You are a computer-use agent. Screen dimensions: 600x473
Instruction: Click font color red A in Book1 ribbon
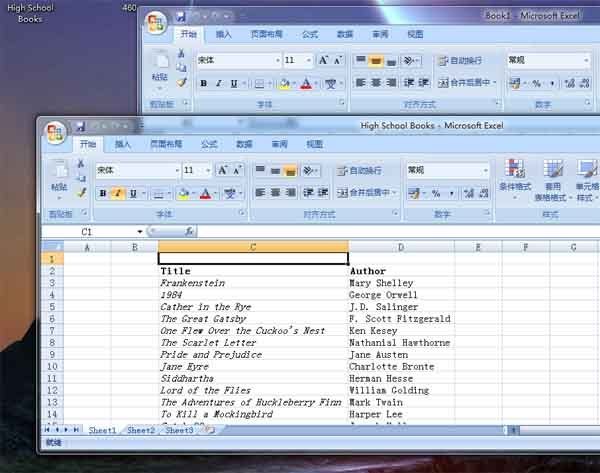(x=306, y=83)
